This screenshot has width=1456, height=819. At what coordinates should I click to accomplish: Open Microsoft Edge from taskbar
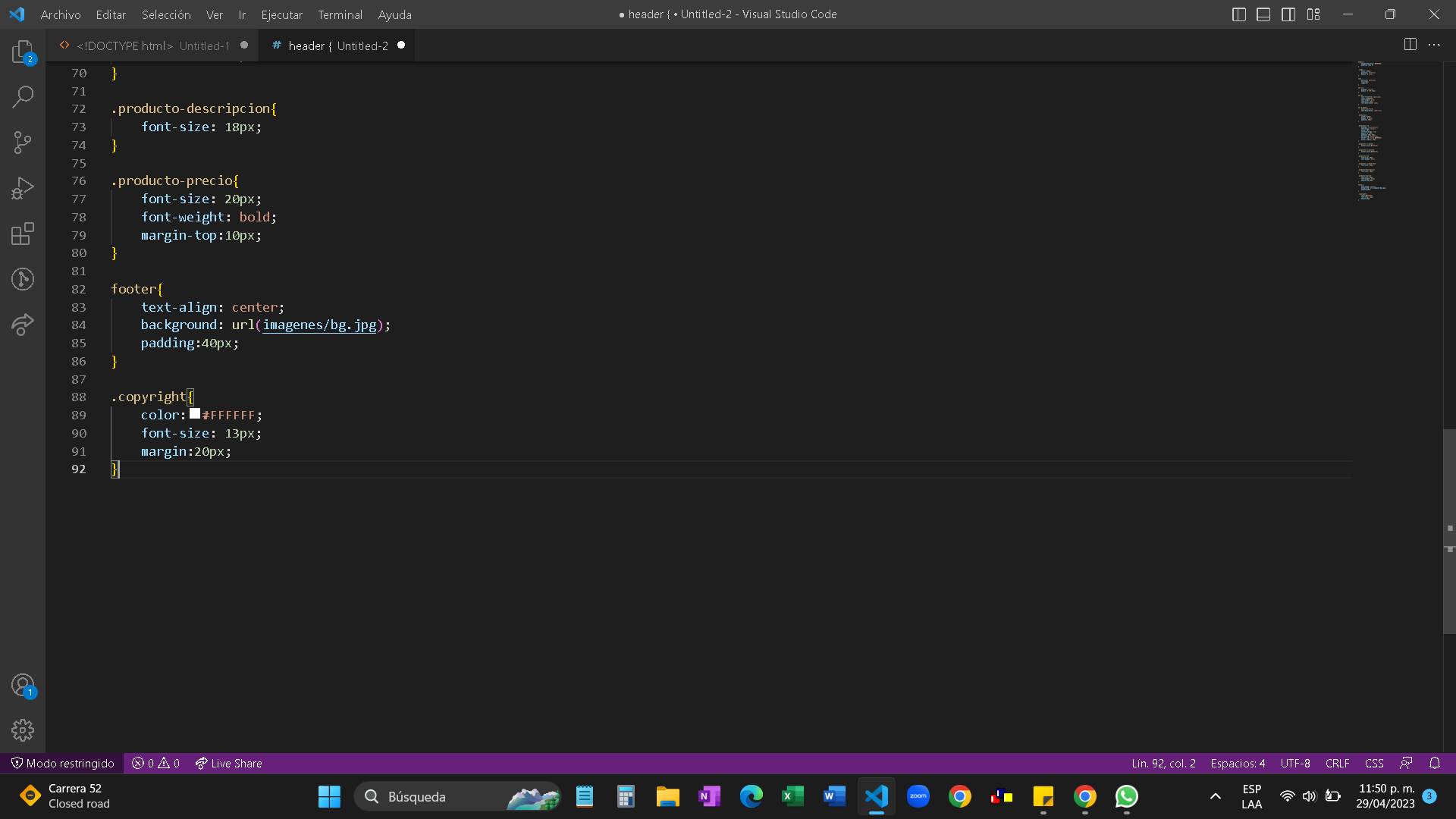click(751, 796)
